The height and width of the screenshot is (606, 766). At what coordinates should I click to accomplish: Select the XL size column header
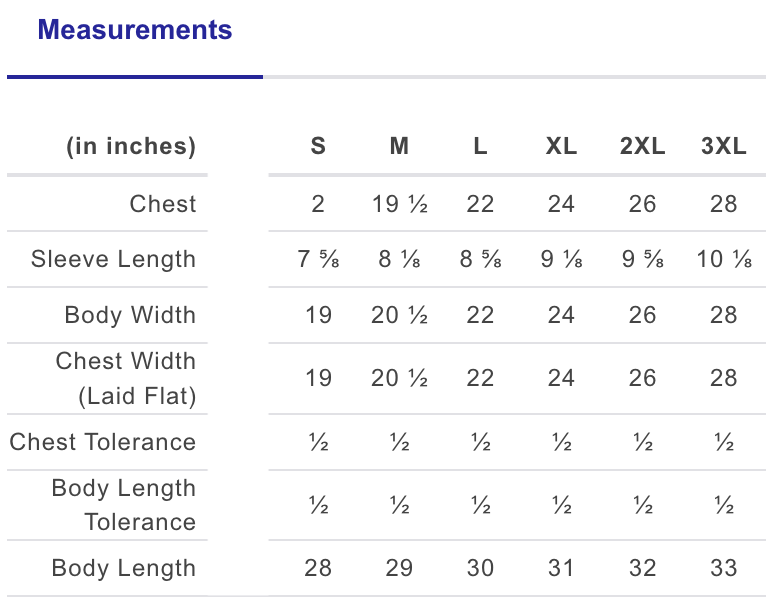pyautogui.click(x=561, y=146)
